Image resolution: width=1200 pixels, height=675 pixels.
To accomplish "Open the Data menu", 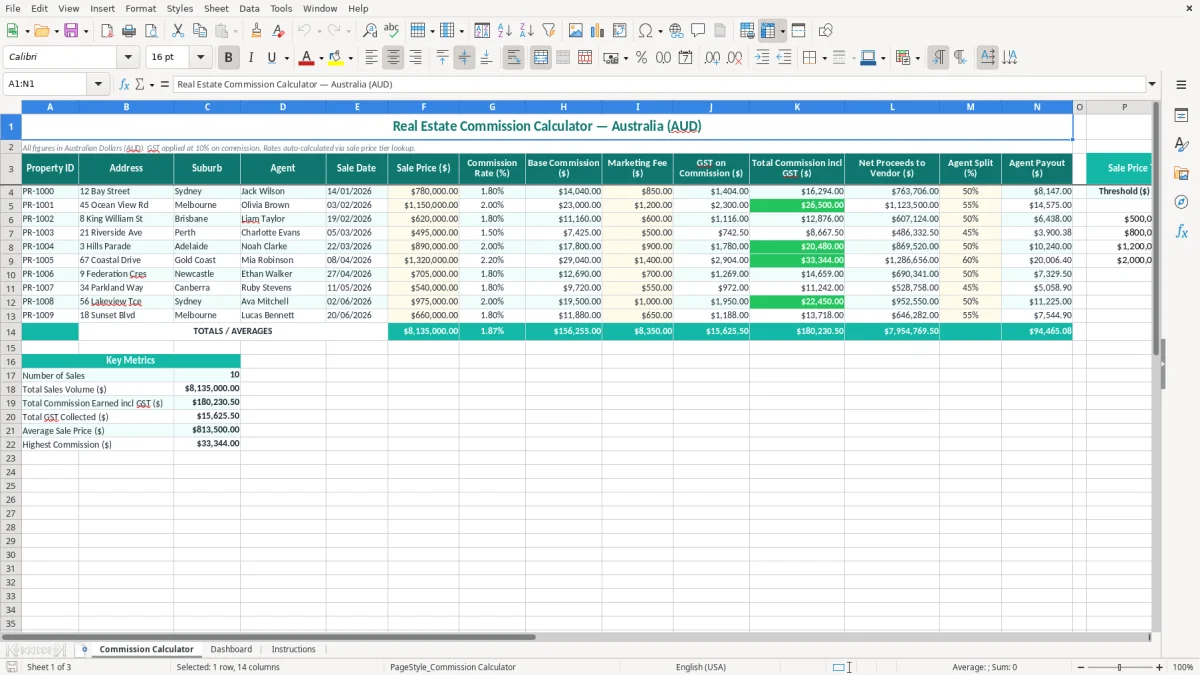I will [249, 8].
